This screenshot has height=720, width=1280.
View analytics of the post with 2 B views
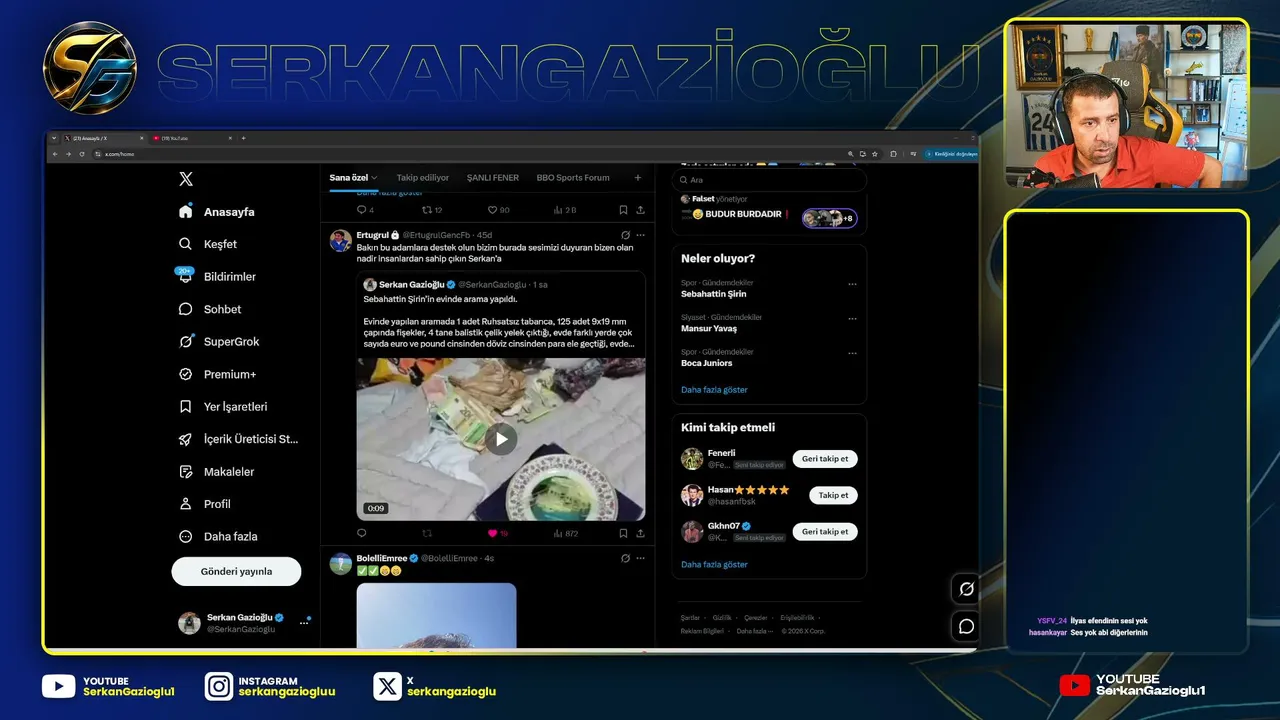564,210
